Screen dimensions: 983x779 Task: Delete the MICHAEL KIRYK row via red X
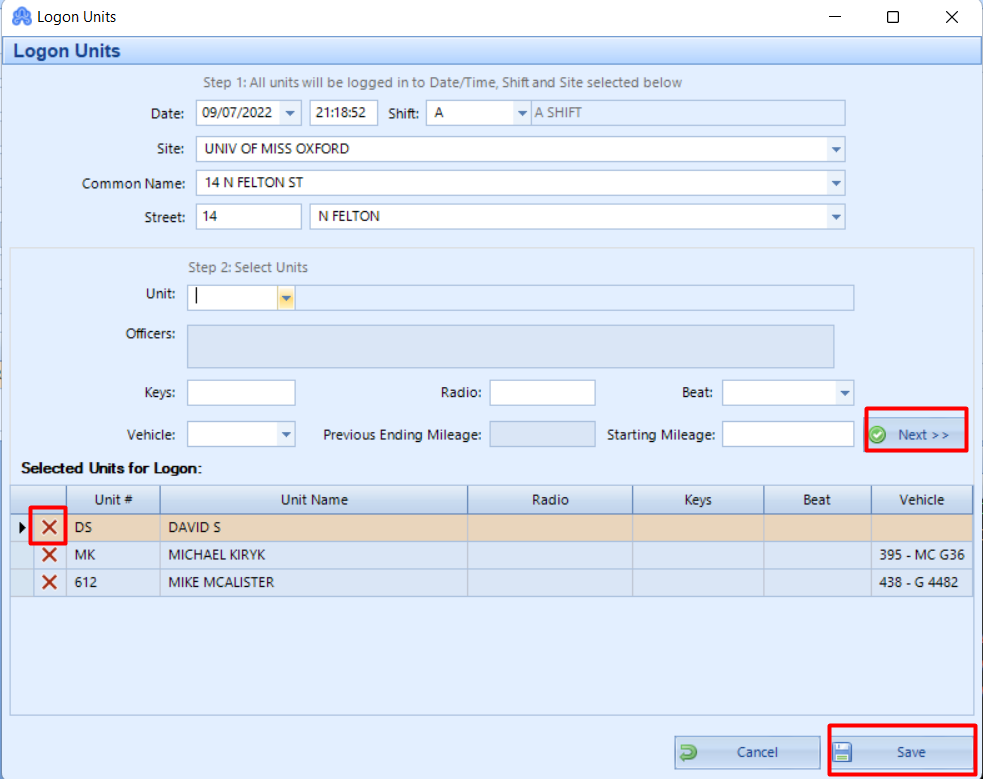click(x=47, y=555)
